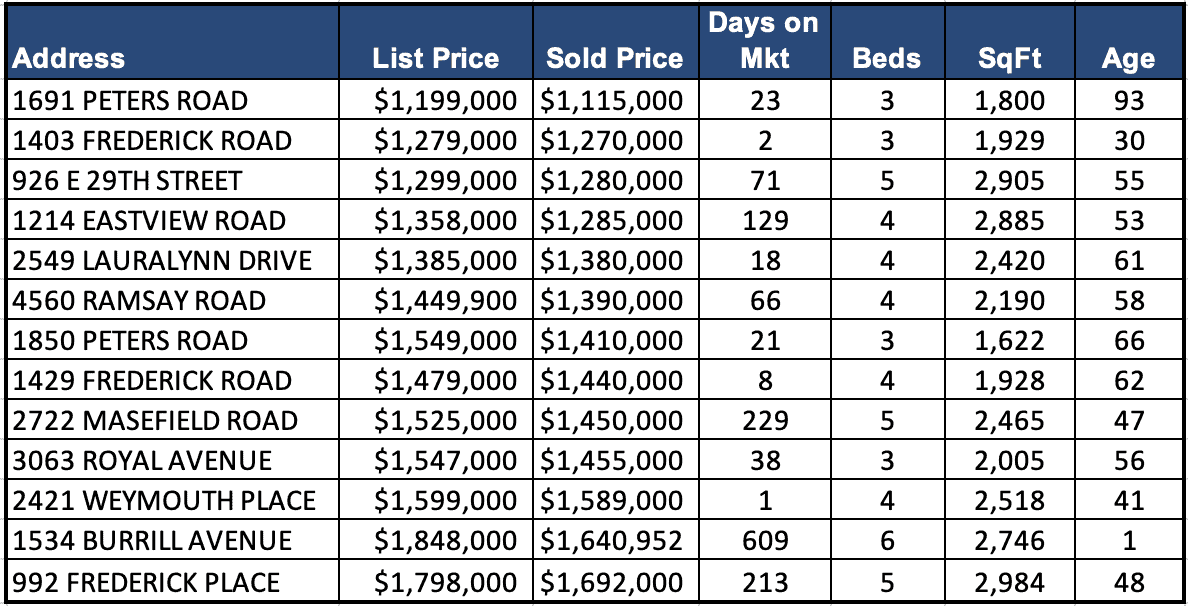Click the List Price column header

435,58
